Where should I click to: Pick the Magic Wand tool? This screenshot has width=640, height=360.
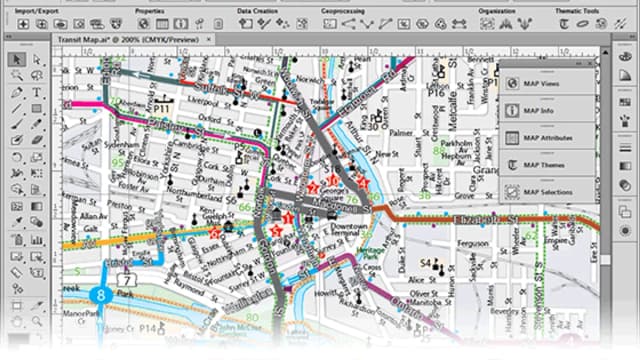[x=17, y=76]
